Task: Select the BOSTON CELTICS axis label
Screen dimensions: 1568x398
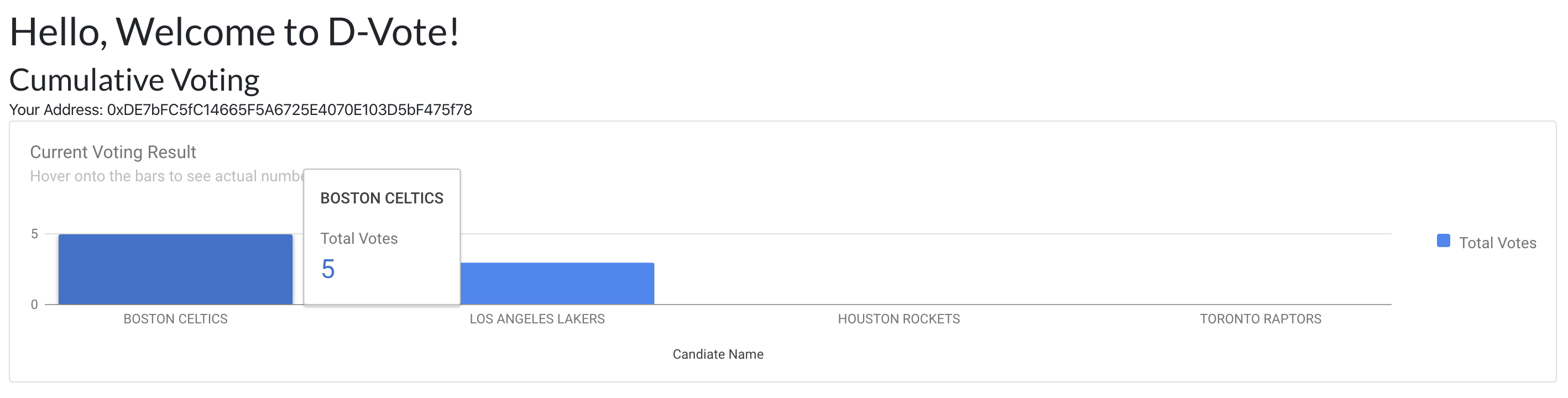Action: (175, 319)
